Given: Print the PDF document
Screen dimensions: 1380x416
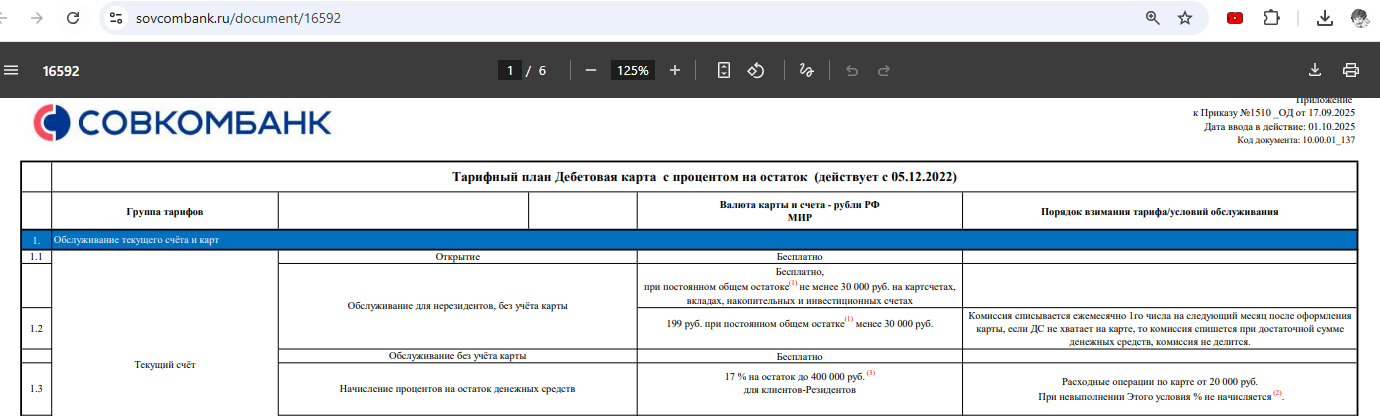Looking at the screenshot, I should click(1351, 70).
